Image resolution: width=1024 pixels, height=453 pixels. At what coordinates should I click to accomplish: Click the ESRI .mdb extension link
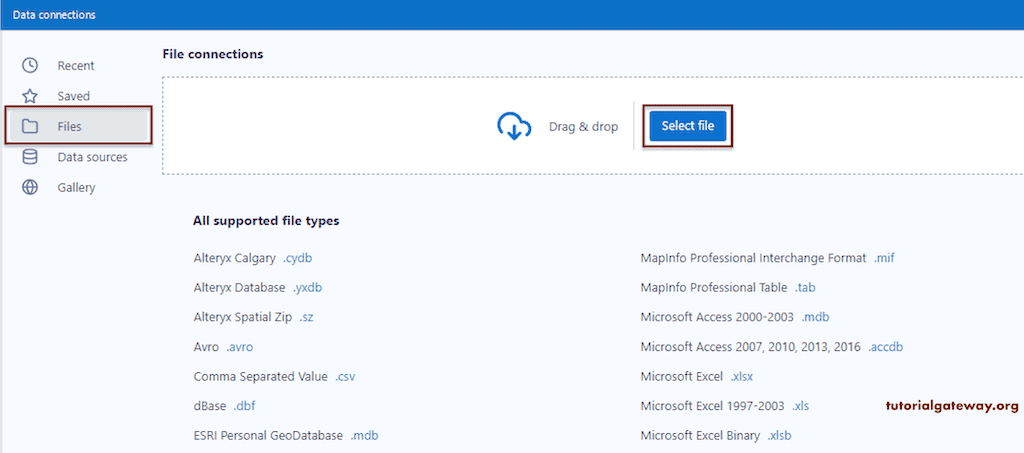pos(364,435)
